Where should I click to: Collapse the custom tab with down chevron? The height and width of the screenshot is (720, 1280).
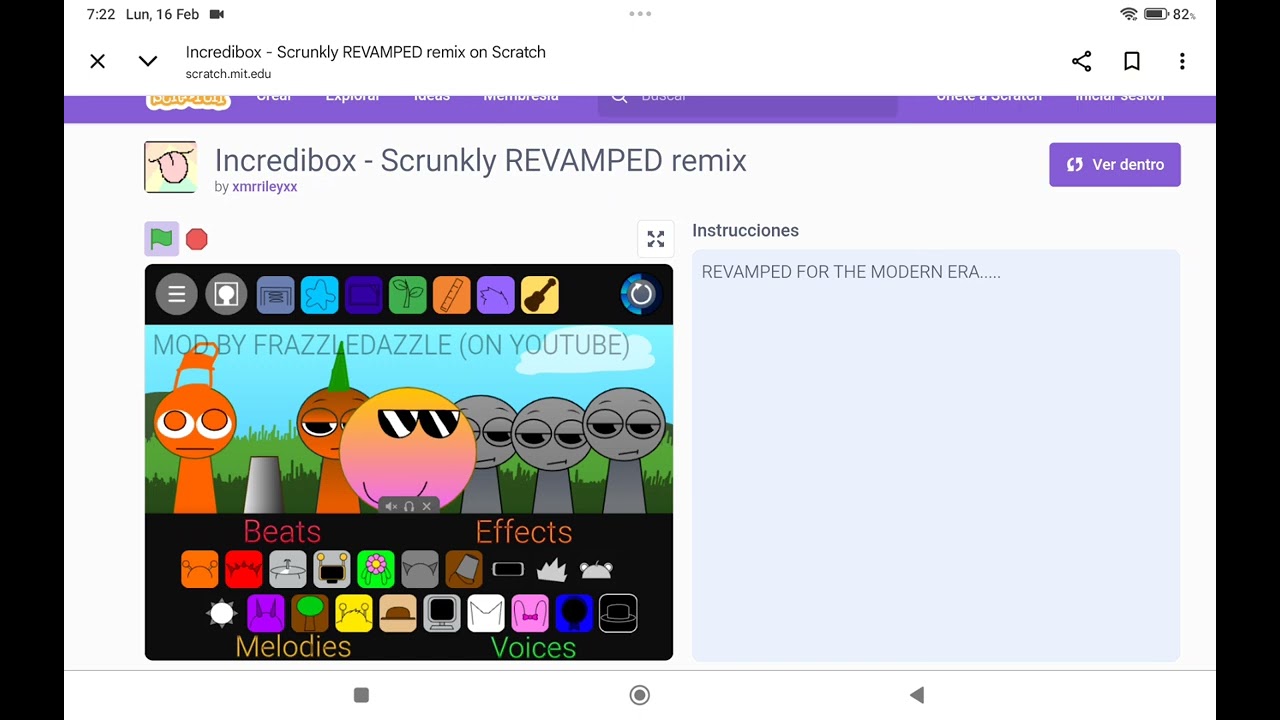(x=148, y=61)
